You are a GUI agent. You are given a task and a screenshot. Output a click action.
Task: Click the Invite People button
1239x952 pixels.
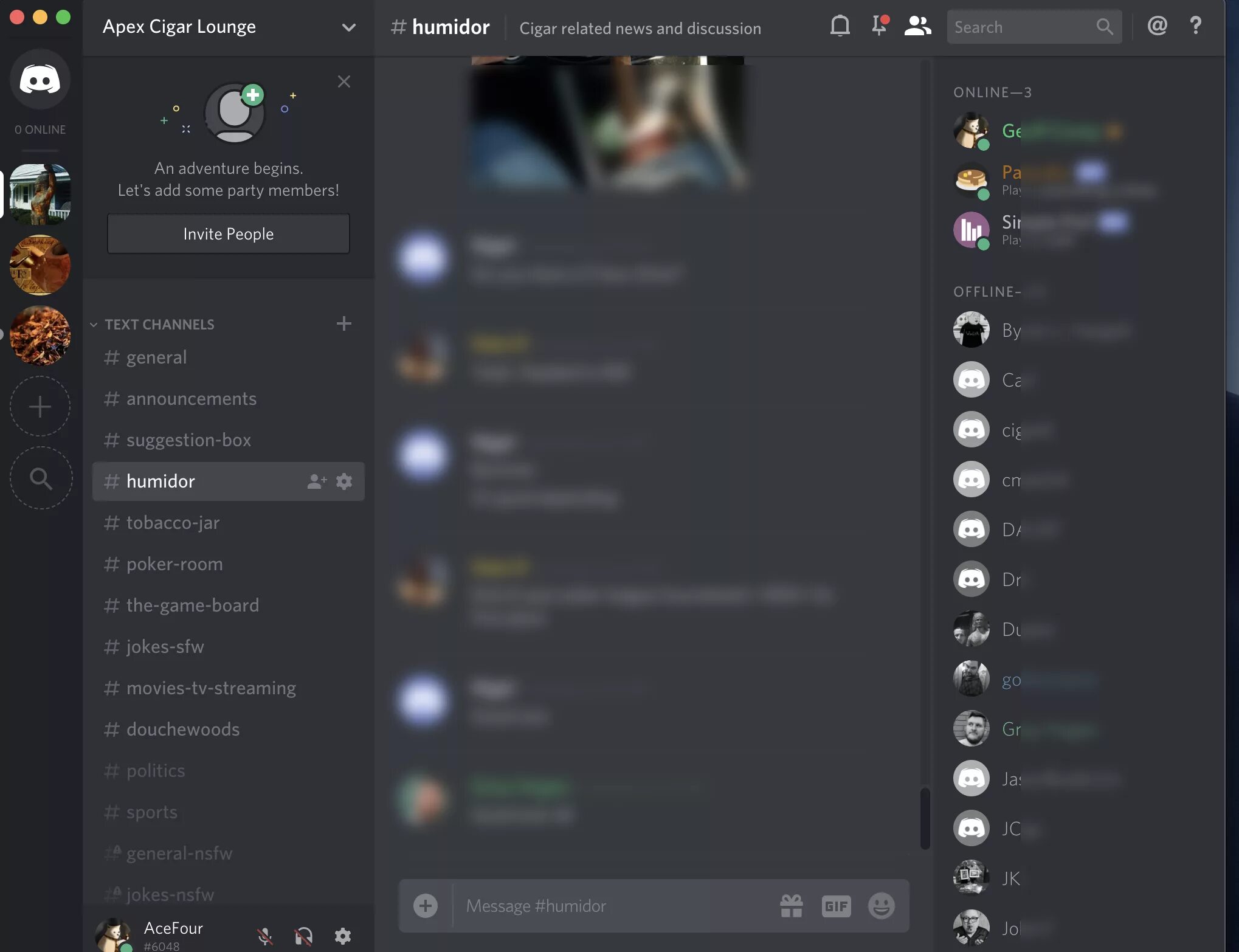pos(228,234)
